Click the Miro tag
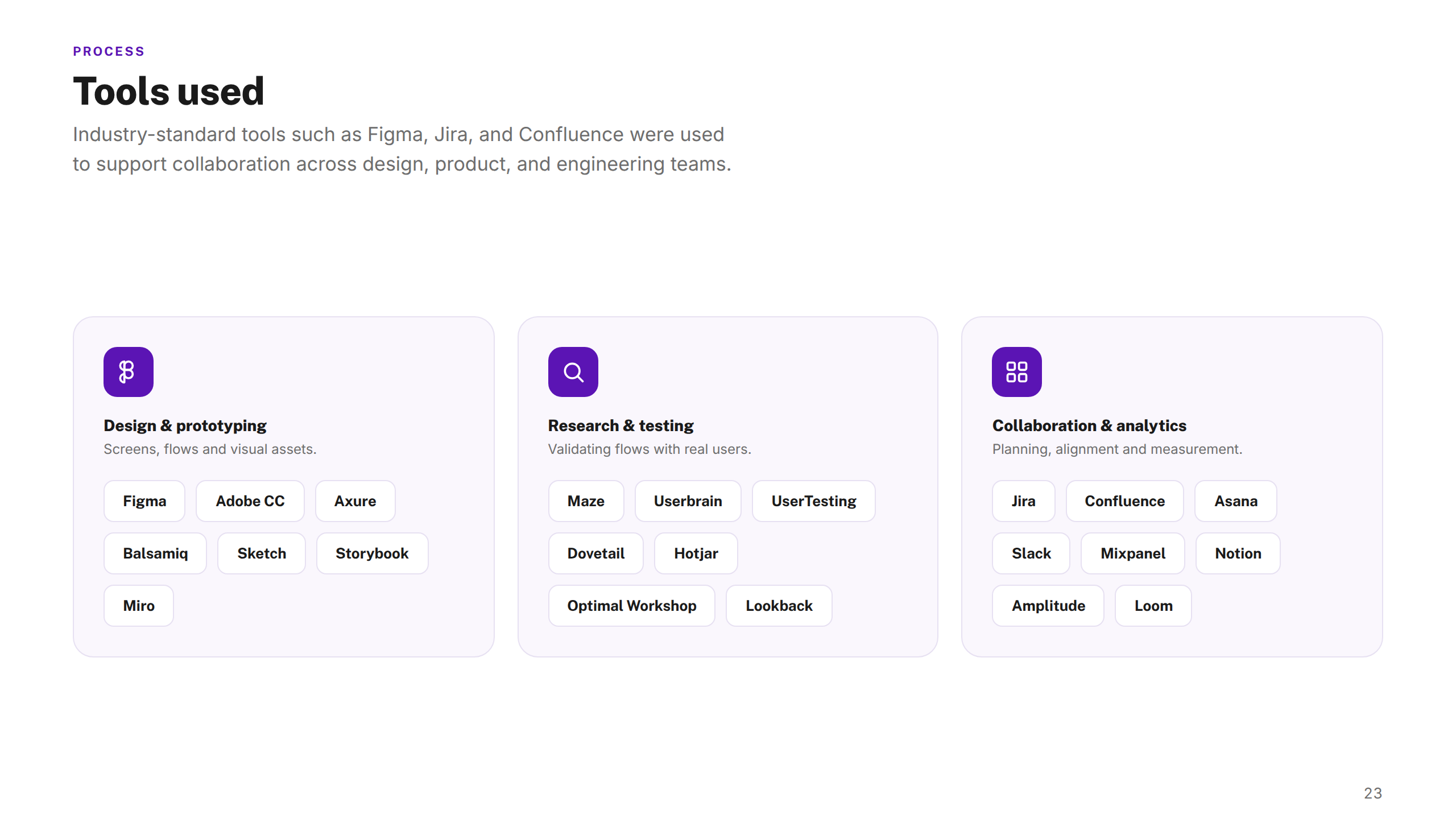 coord(139,606)
